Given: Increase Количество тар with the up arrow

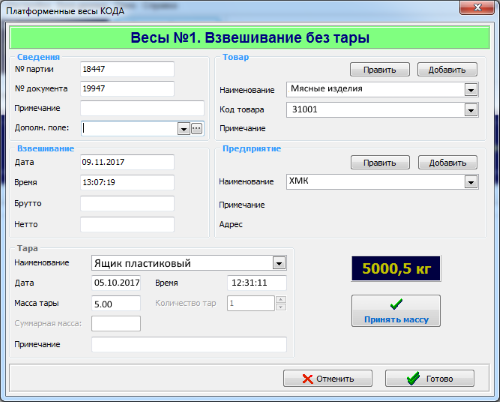Looking at the screenshot, I should tap(281, 299).
